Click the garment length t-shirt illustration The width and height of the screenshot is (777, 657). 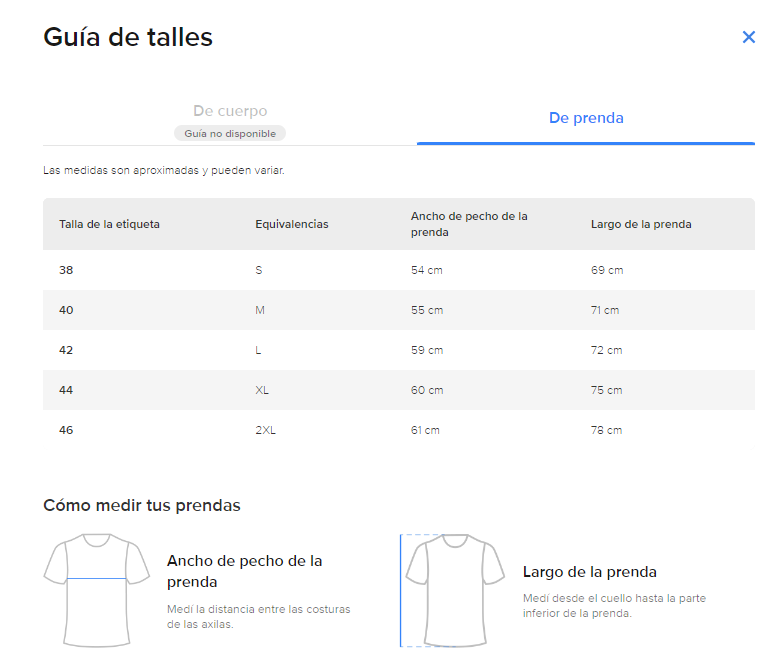pyautogui.click(x=452, y=590)
